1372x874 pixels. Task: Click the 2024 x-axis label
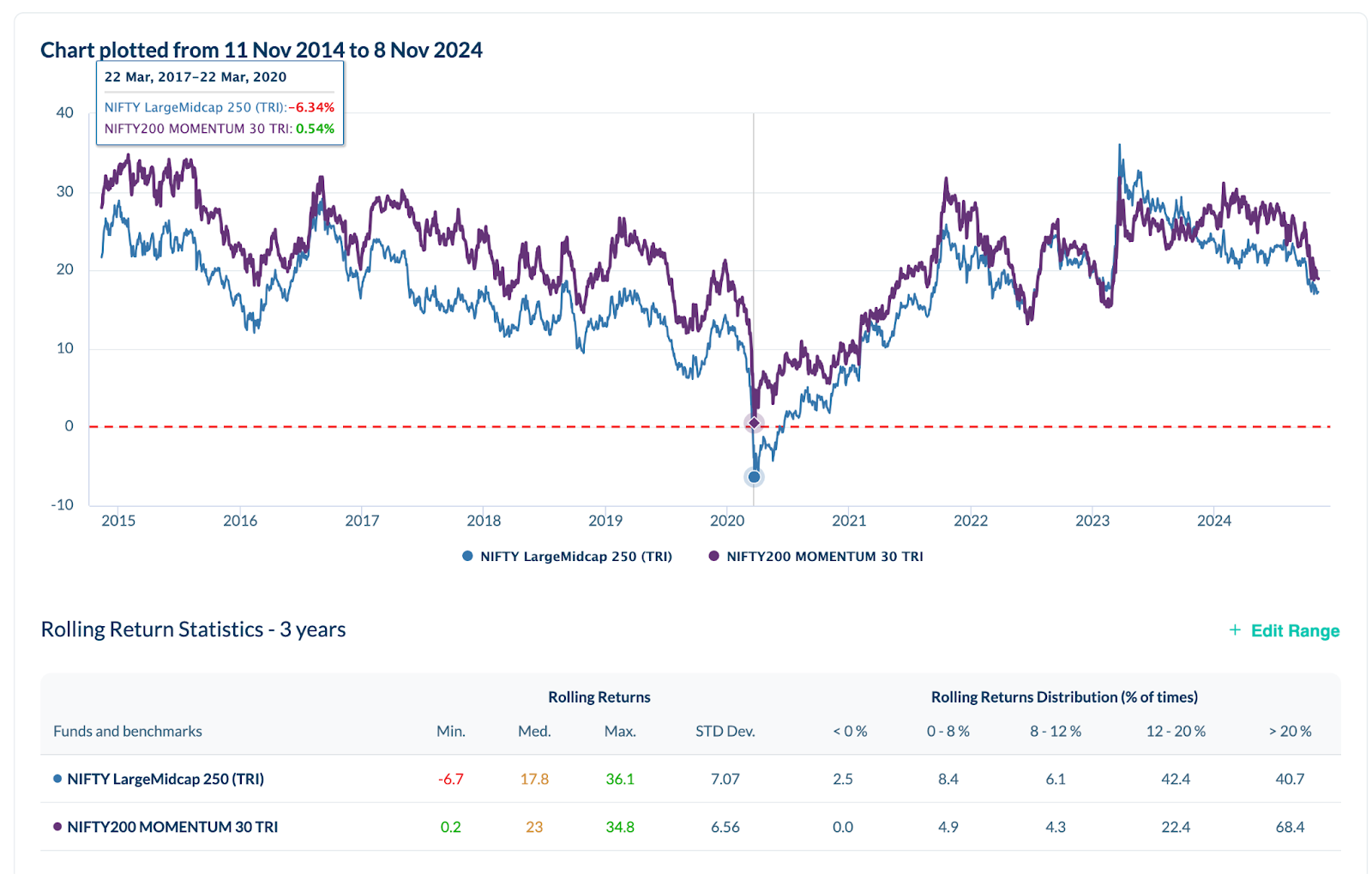1214,521
